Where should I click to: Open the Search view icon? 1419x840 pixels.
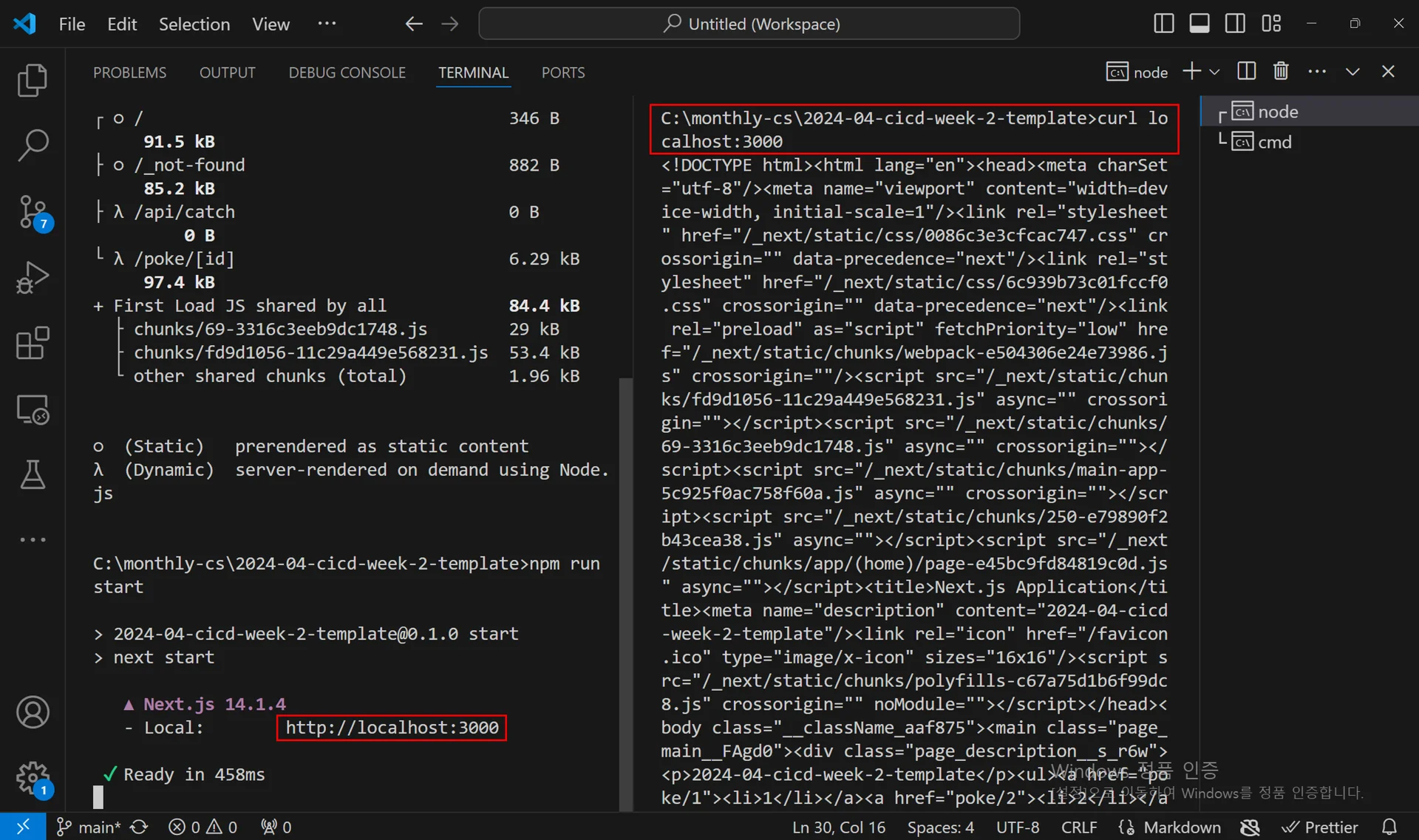point(33,146)
